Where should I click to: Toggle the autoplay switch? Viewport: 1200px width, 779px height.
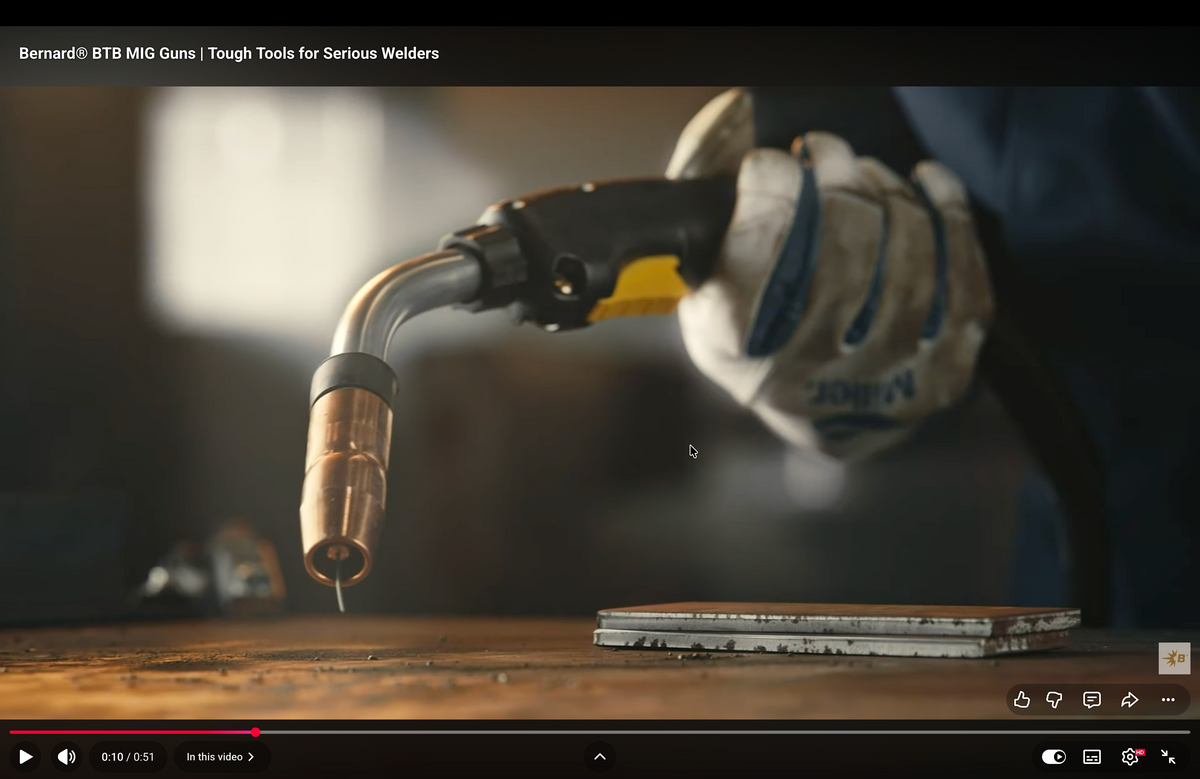pos(1054,757)
